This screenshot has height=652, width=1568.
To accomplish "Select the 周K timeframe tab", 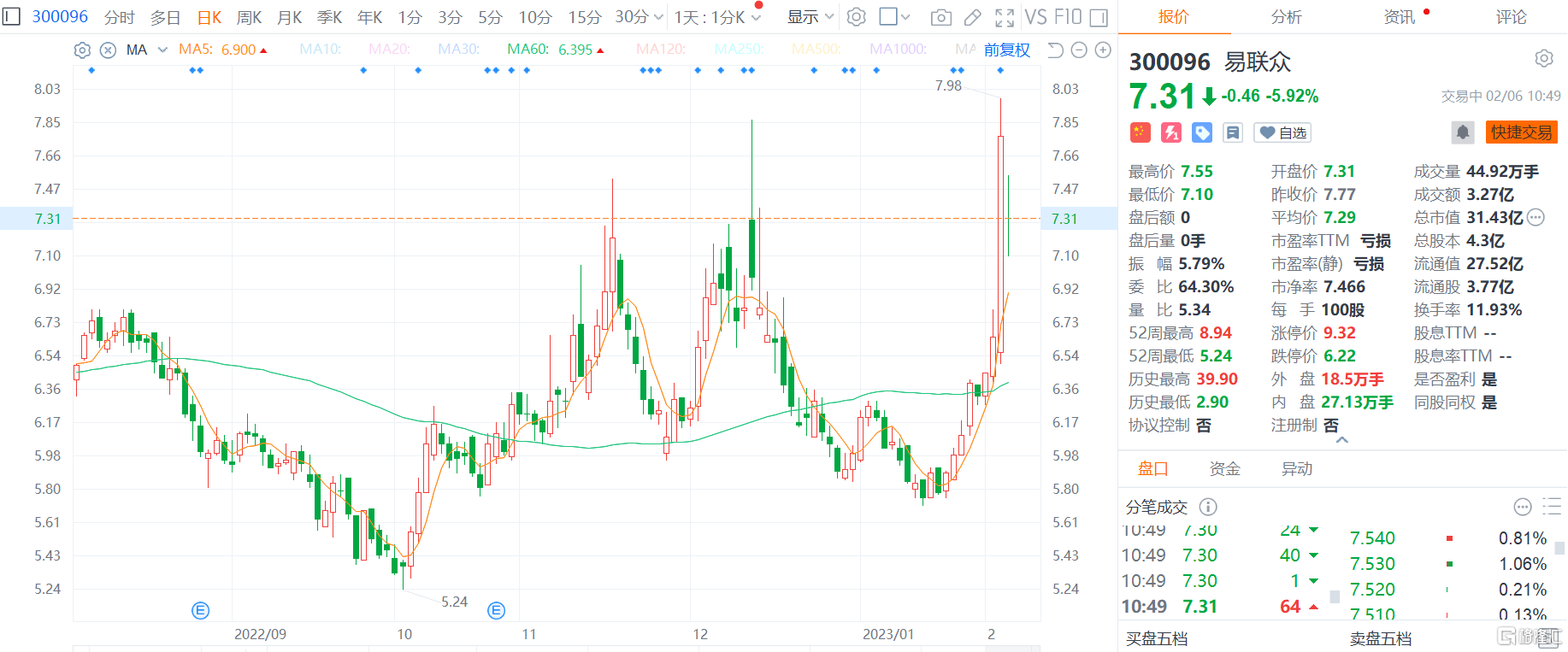I will point(249,17).
